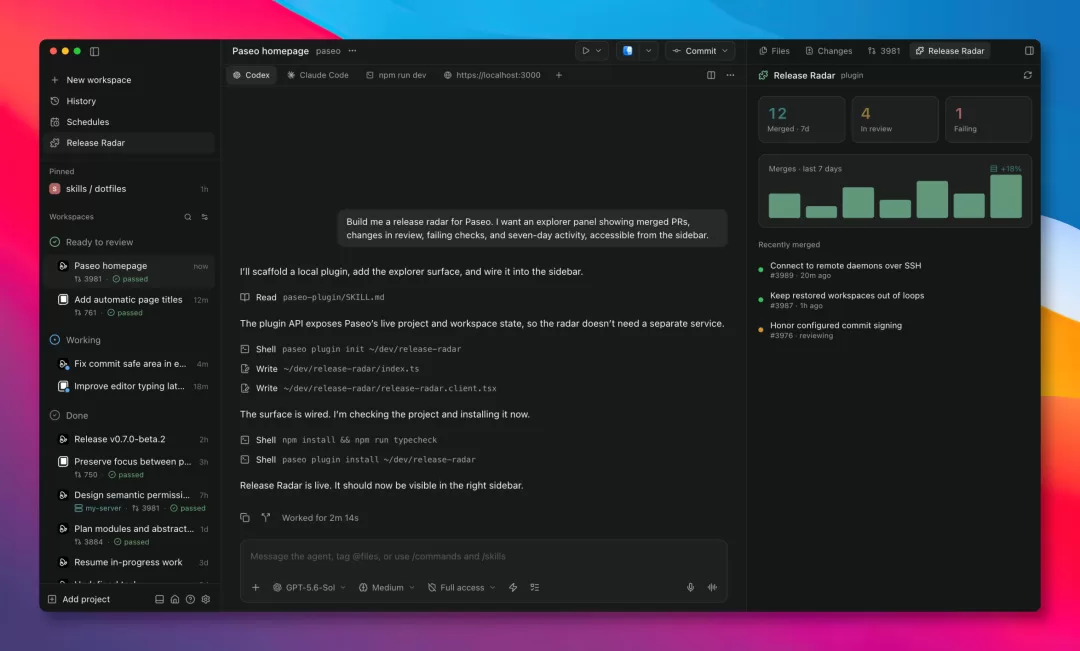Click New workspace in the sidebar
This screenshot has width=1080, height=651.
(130, 80)
